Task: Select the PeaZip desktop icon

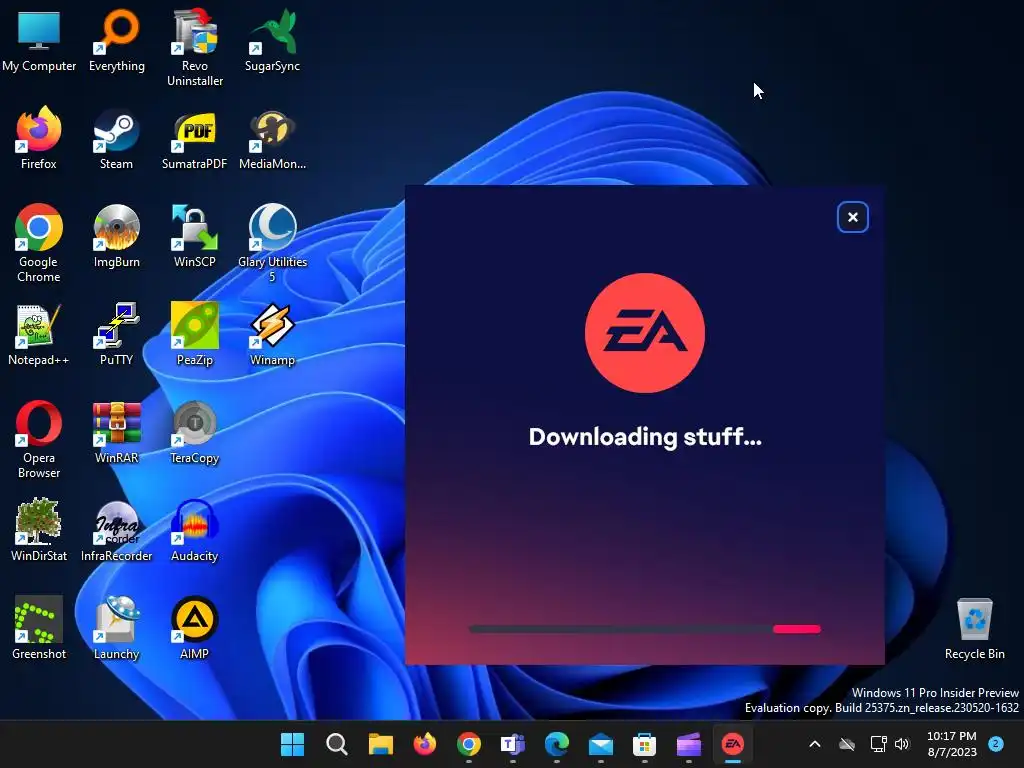Action: pyautogui.click(x=195, y=334)
